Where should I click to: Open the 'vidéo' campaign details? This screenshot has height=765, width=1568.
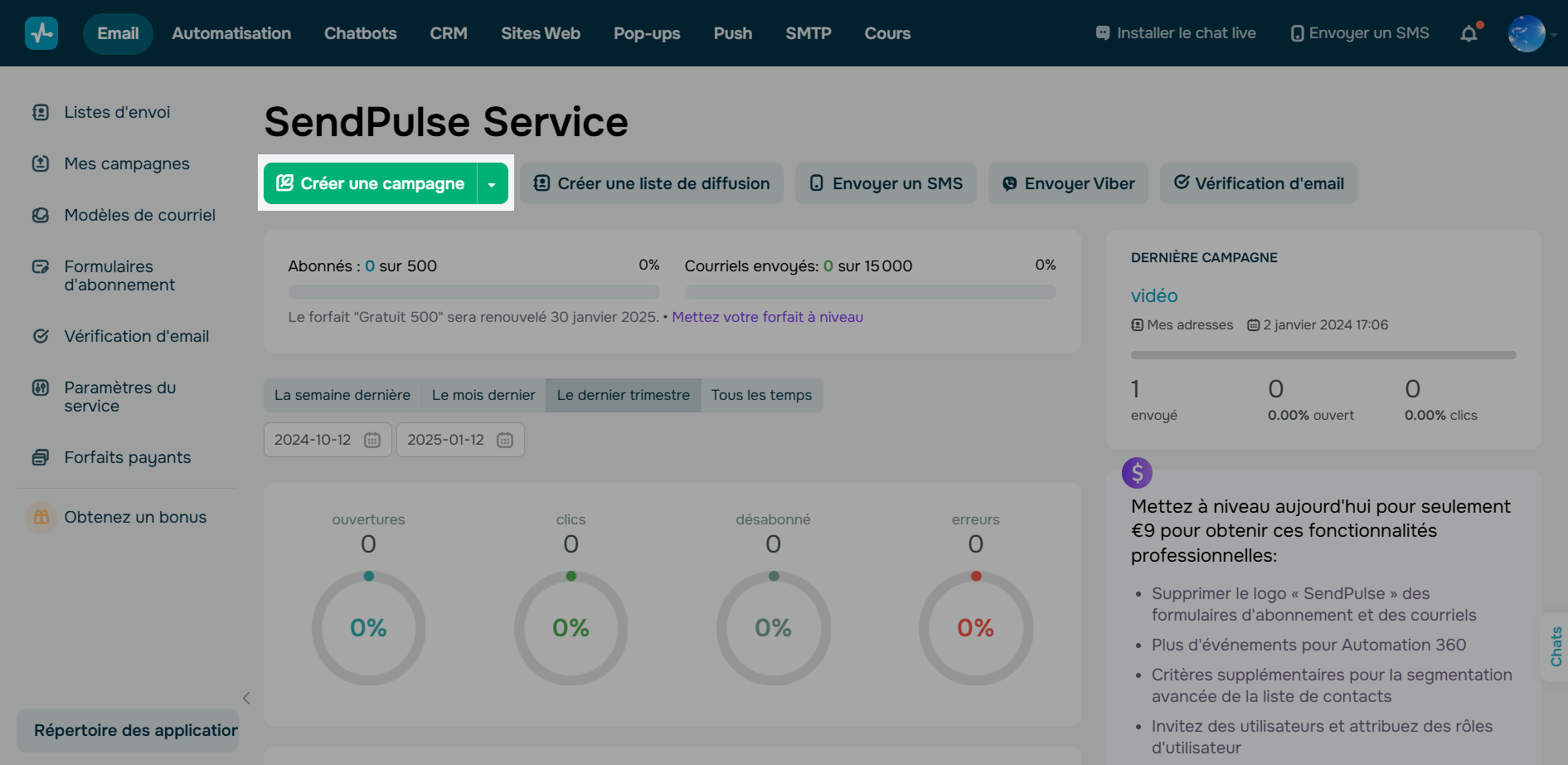coord(1154,295)
